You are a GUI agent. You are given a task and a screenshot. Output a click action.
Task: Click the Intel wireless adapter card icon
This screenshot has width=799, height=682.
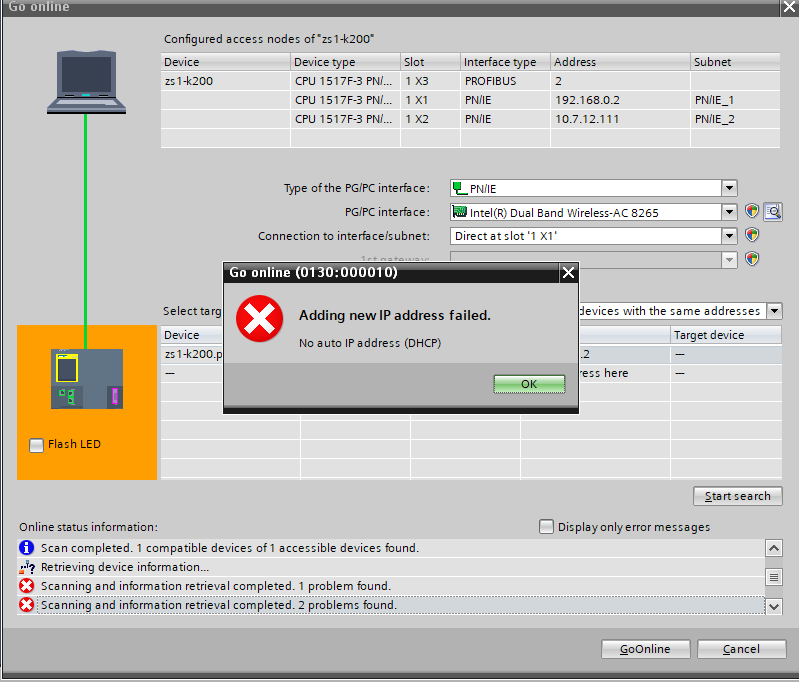click(460, 212)
